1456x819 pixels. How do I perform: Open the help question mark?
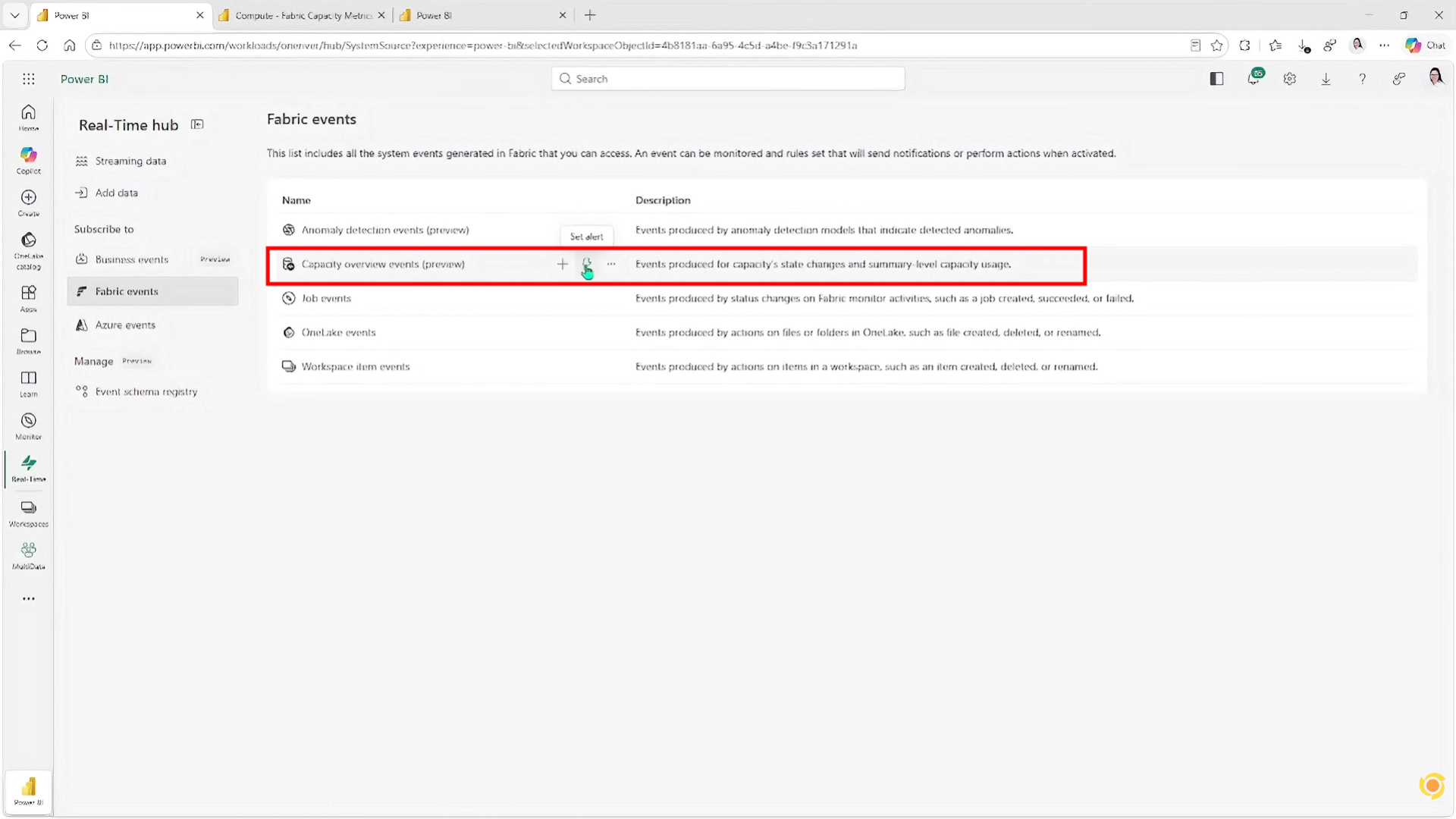[x=1363, y=79]
